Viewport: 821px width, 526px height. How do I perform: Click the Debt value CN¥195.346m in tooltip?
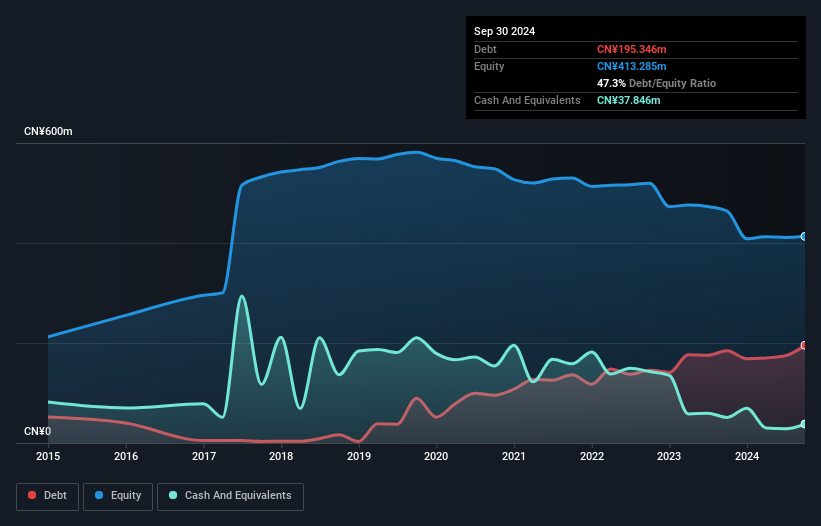(631, 49)
